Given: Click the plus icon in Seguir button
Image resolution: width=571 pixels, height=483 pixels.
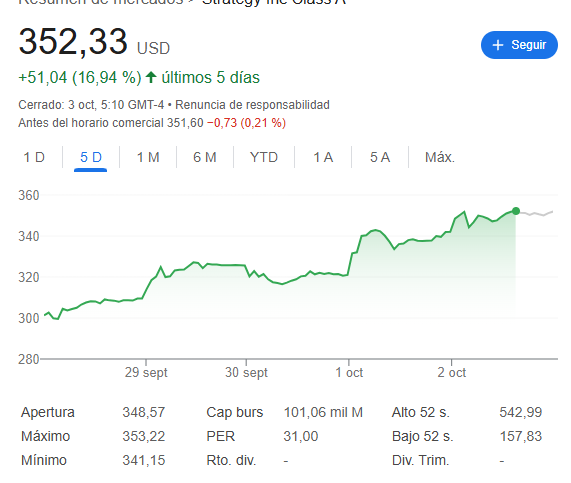Looking at the screenshot, I should coord(498,45).
